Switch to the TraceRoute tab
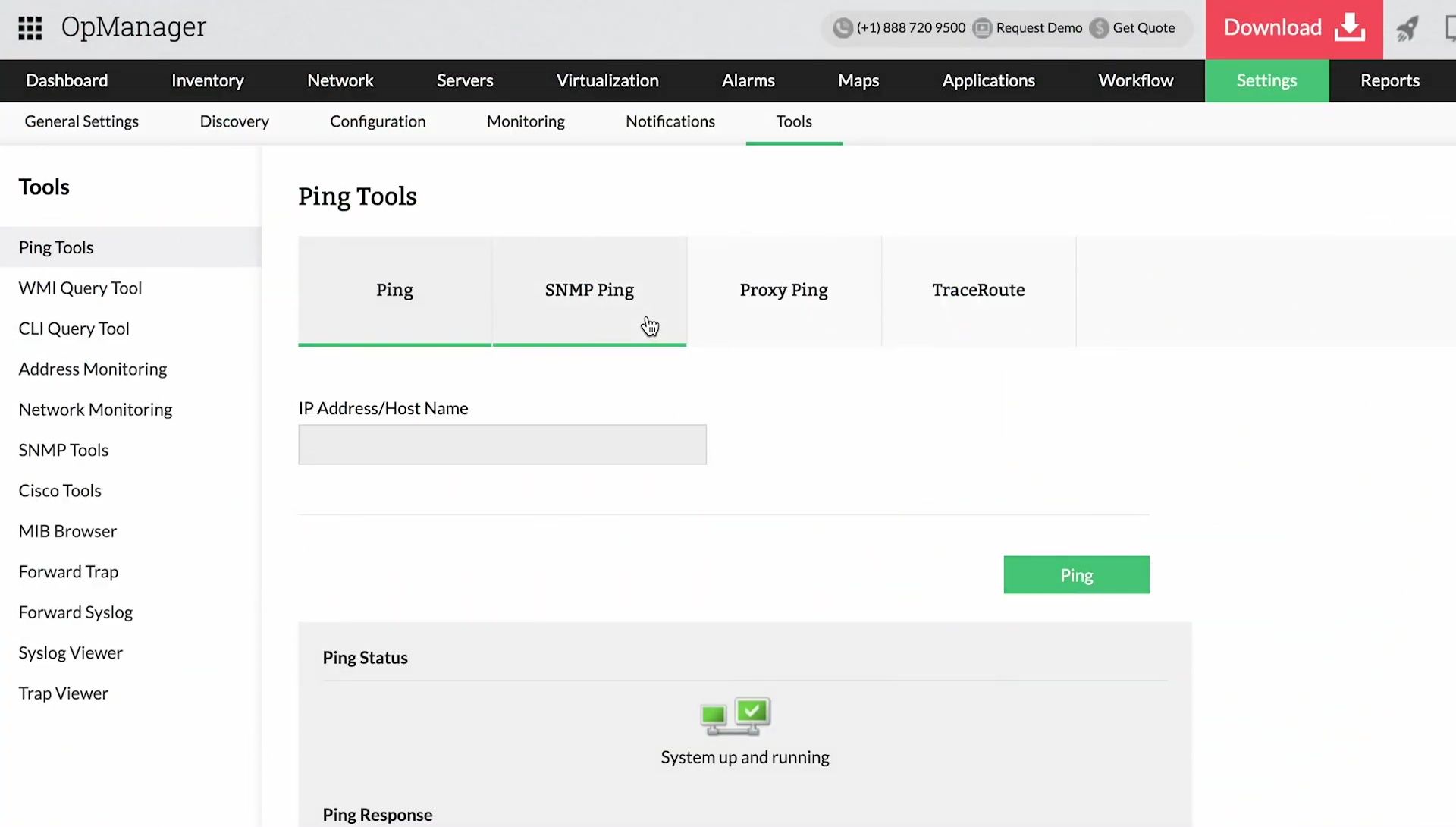1456x827 pixels. pos(978,291)
